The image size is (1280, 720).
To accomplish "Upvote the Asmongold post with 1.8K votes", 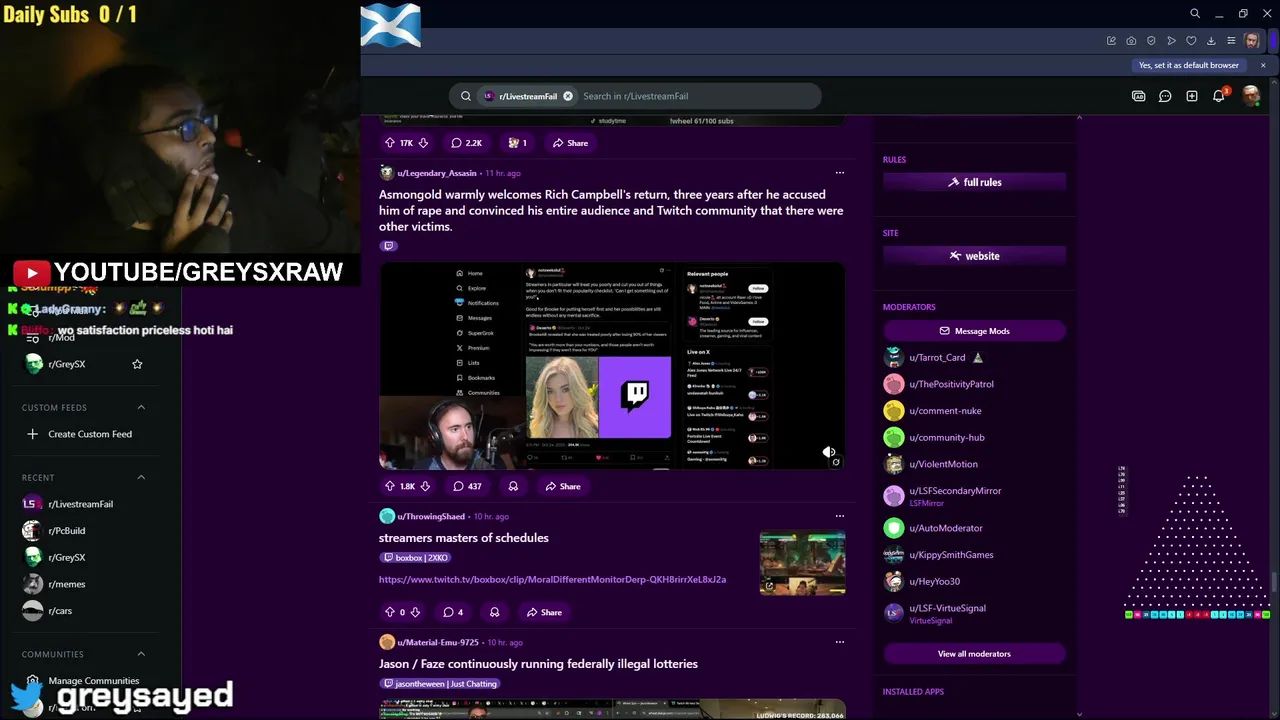I will point(390,486).
